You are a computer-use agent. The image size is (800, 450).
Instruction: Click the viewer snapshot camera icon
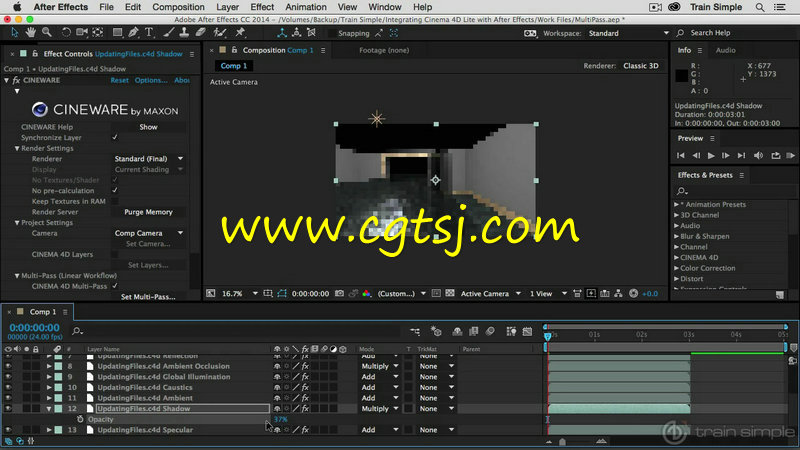pyautogui.click(x=339, y=293)
